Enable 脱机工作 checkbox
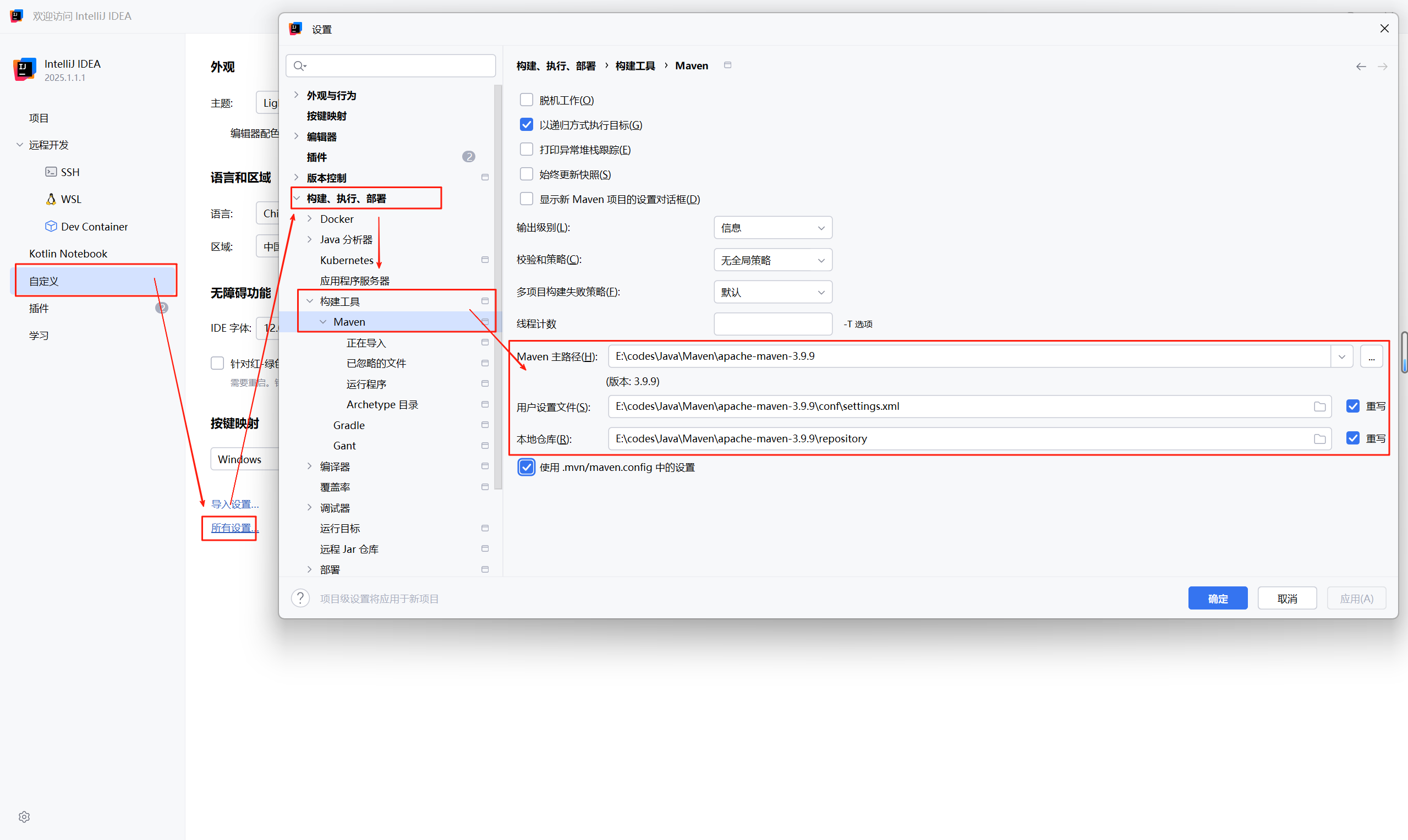Screen dimensions: 1408x840 (526, 100)
